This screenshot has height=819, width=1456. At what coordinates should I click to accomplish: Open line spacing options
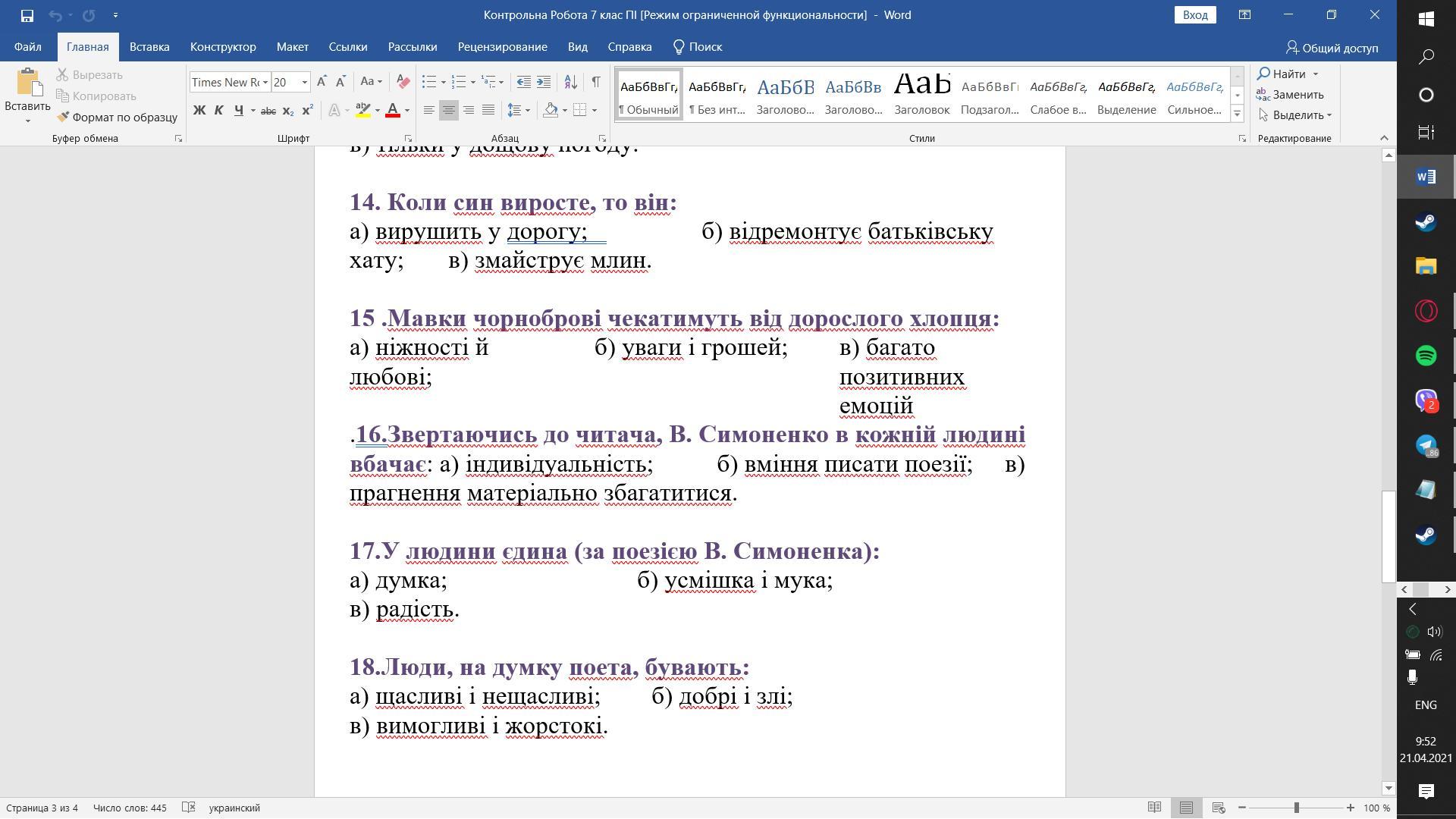coord(518,111)
